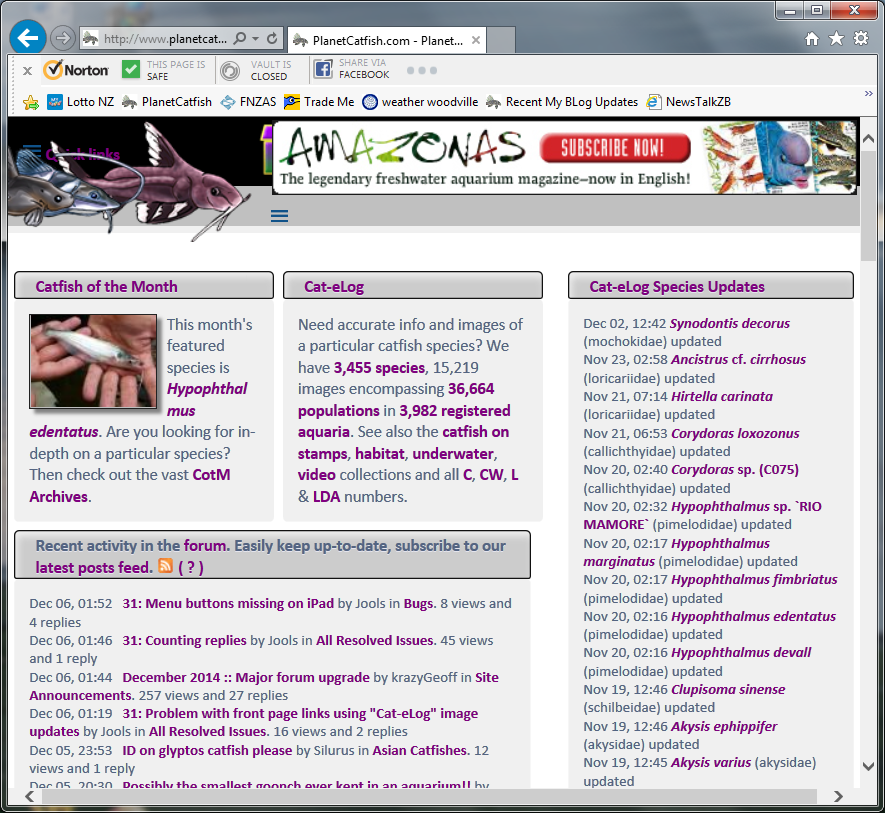Click the planetcatfish URL address field
The image size is (885, 813).
(165, 38)
